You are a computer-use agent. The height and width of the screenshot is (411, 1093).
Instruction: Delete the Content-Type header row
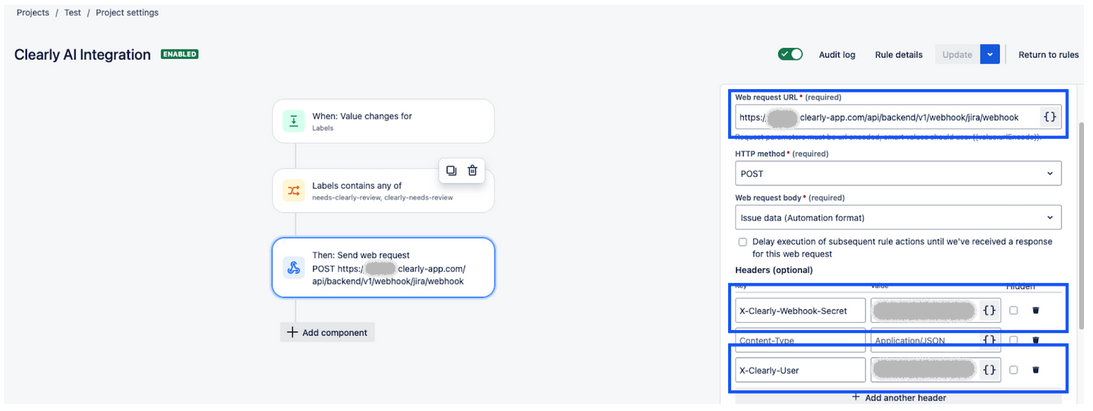click(x=1035, y=341)
